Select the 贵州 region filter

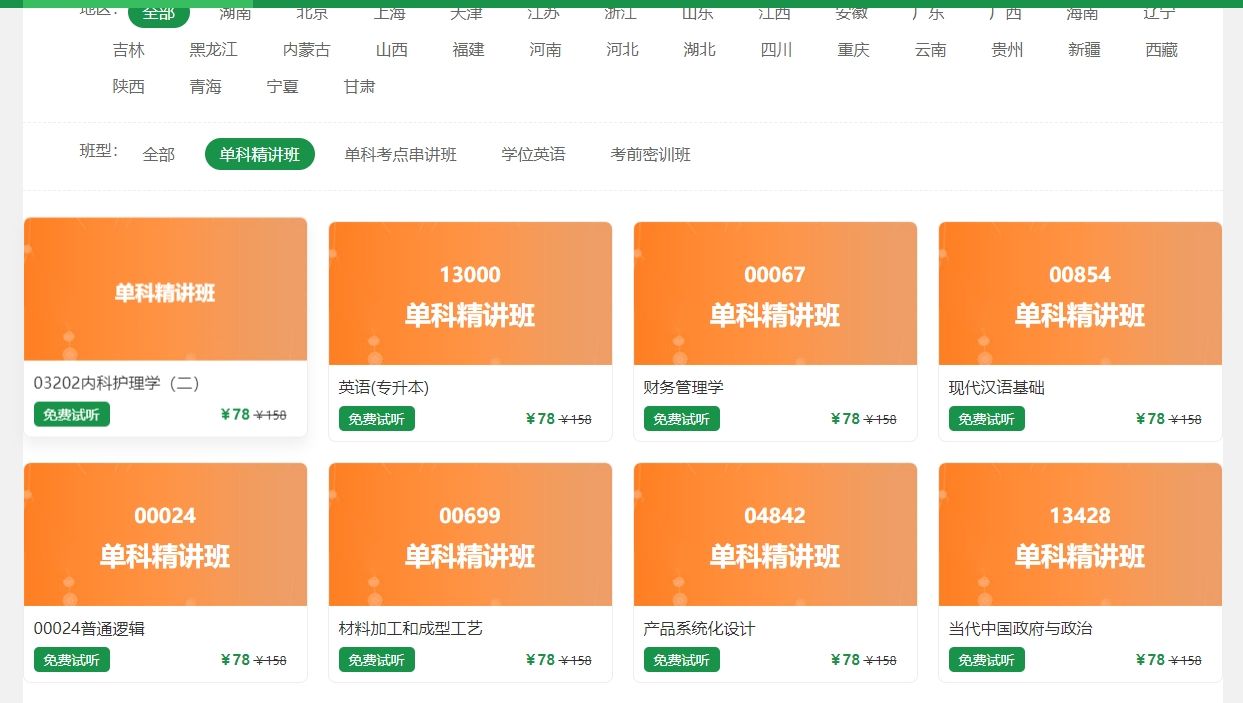tap(1007, 50)
